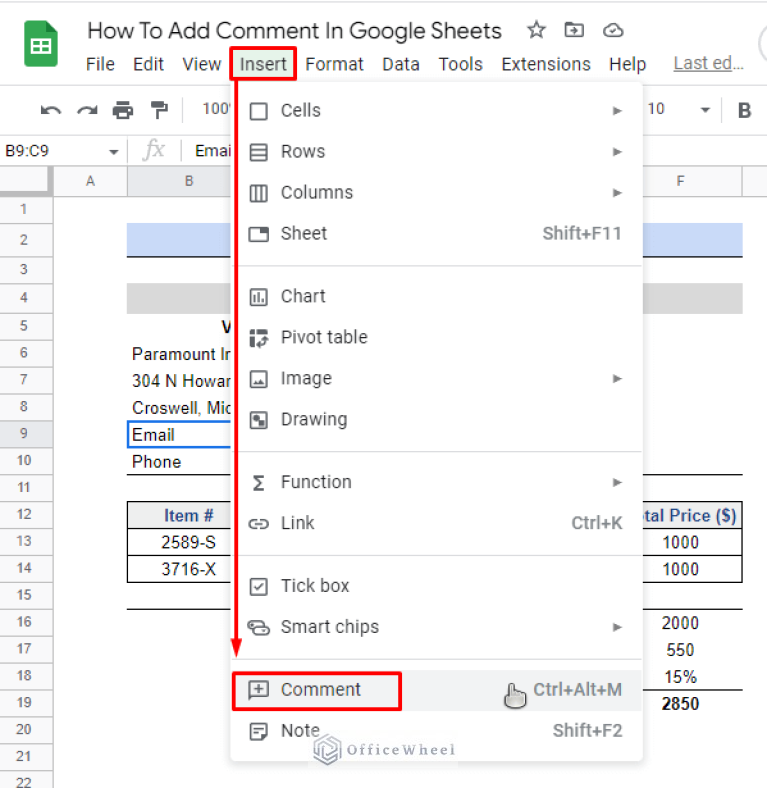Open the name box dropdown arrow
Viewport: 767px width, 788px height.
tap(114, 152)
